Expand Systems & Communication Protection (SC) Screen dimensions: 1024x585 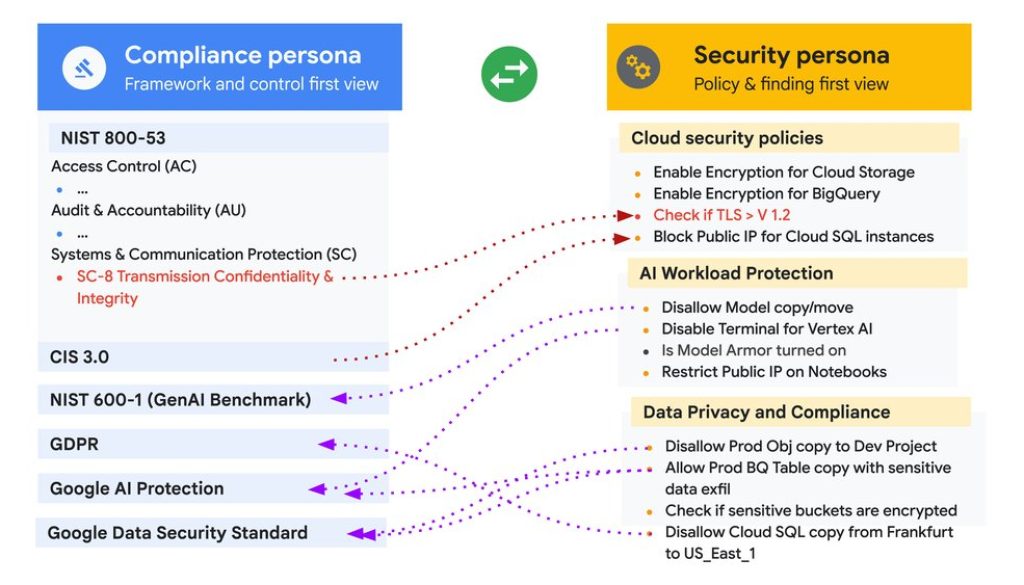204,254
